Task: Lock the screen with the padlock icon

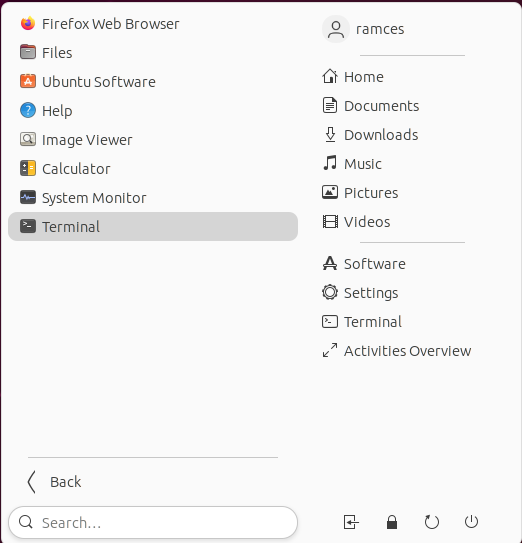Action: pyautogui.click(x=392, y=522)
